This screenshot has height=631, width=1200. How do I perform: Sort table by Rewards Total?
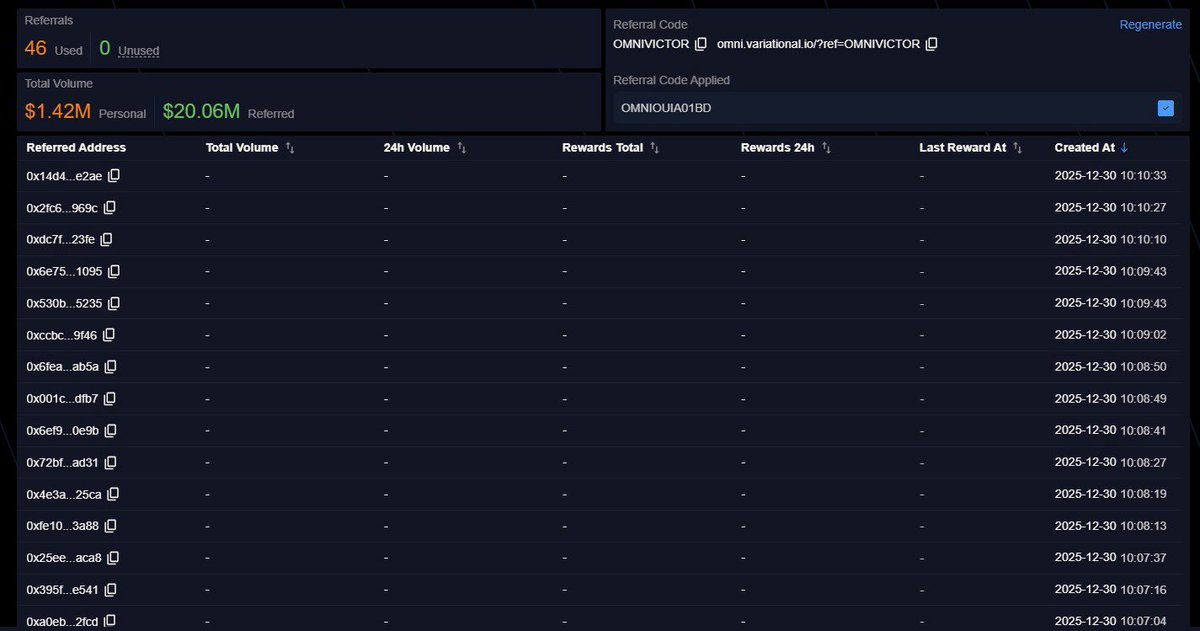[654, 147]
